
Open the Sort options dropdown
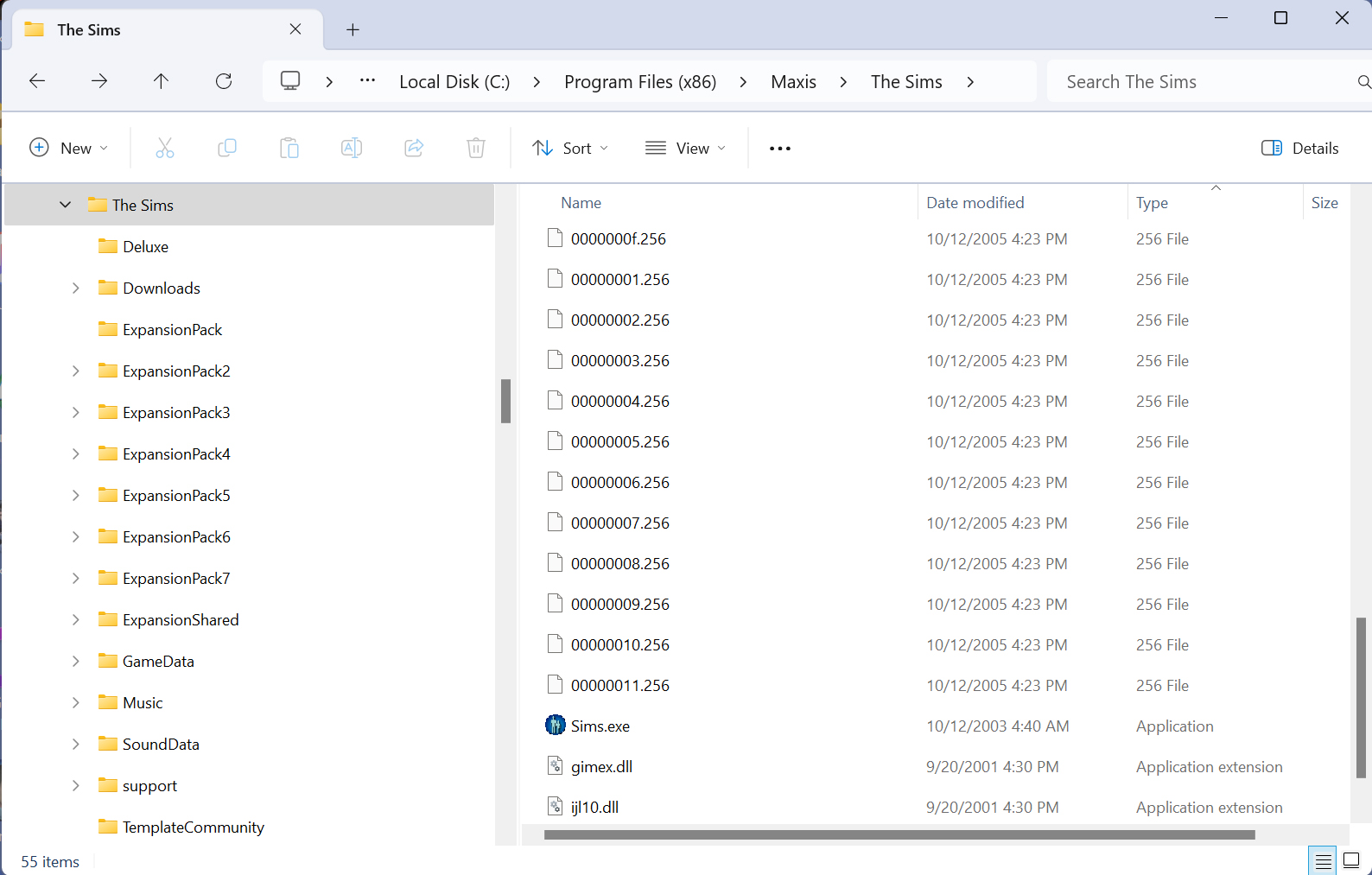(570, 148)
